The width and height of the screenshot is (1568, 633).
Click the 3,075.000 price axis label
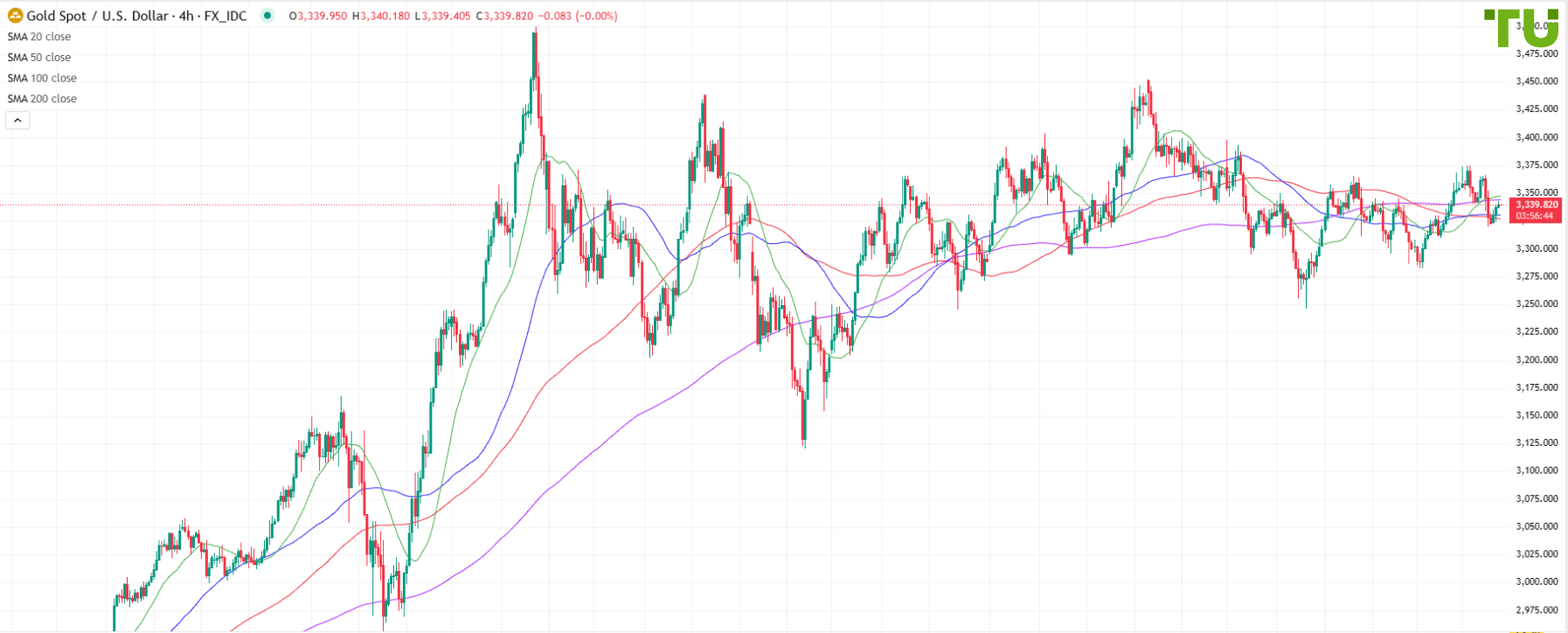click(1537, 498)
